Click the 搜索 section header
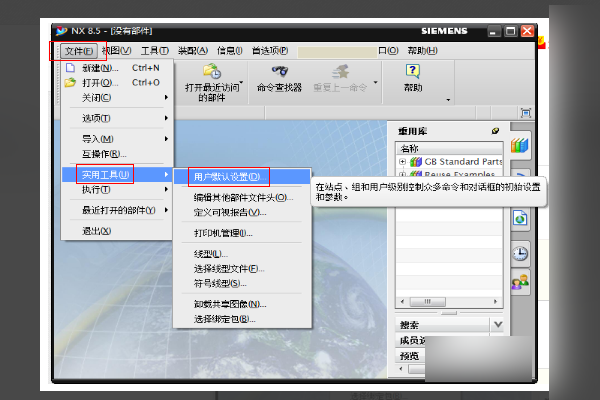Viewport: 600px width, 400px height. tap(443, 325)
